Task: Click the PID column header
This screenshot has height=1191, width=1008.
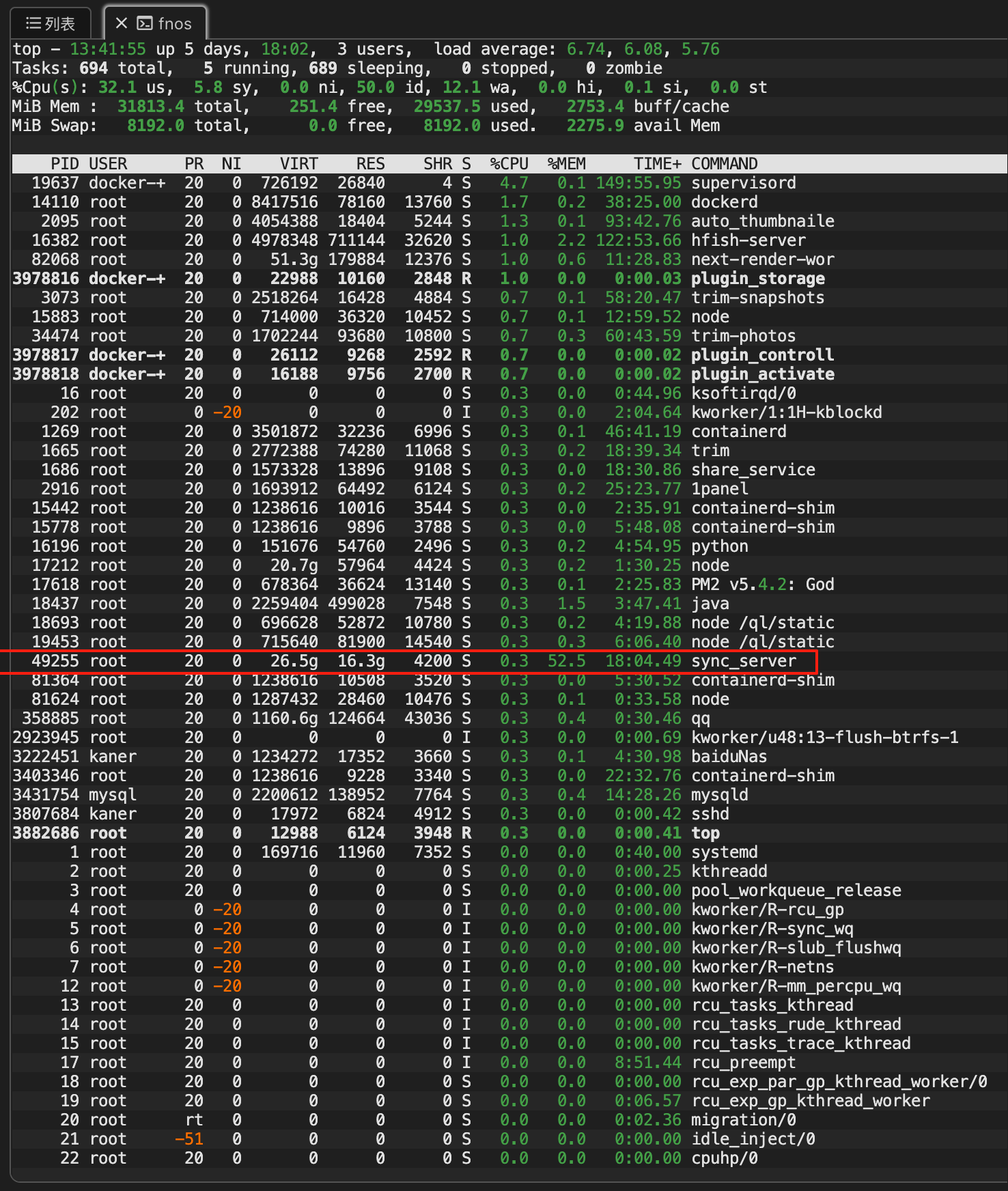Action: (65, 164)
